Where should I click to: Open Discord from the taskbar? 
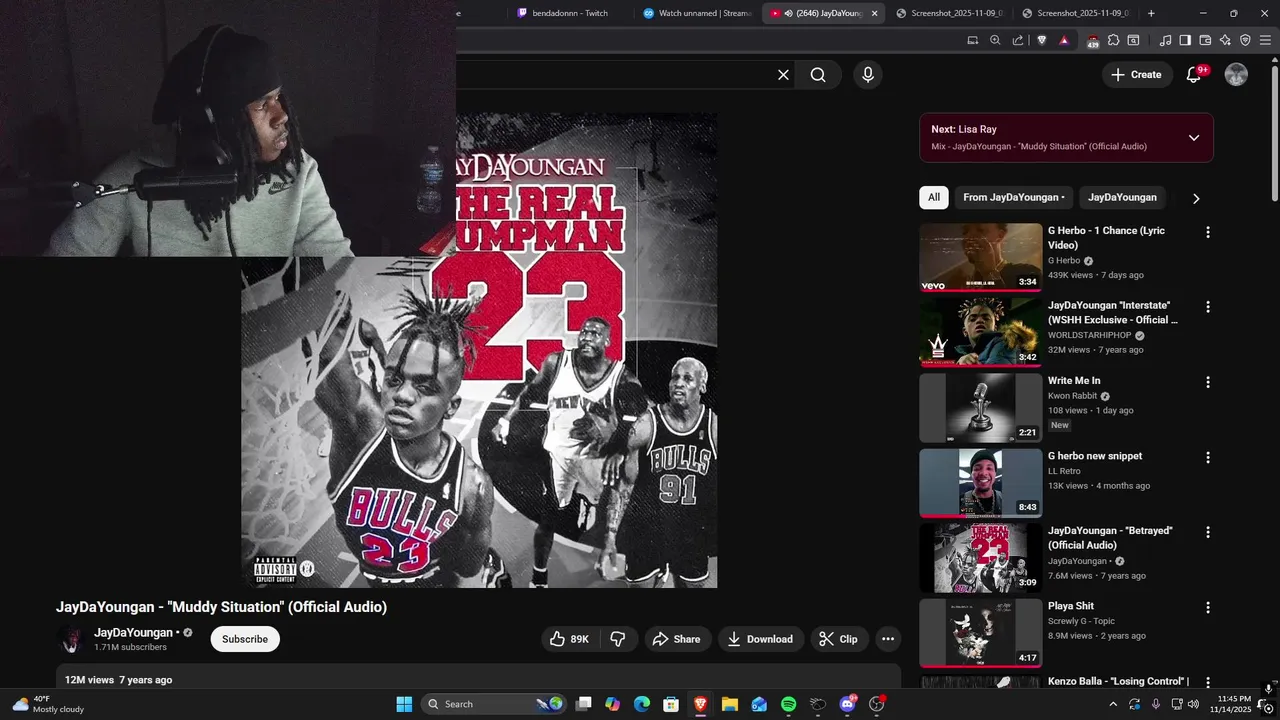[847, 704]
